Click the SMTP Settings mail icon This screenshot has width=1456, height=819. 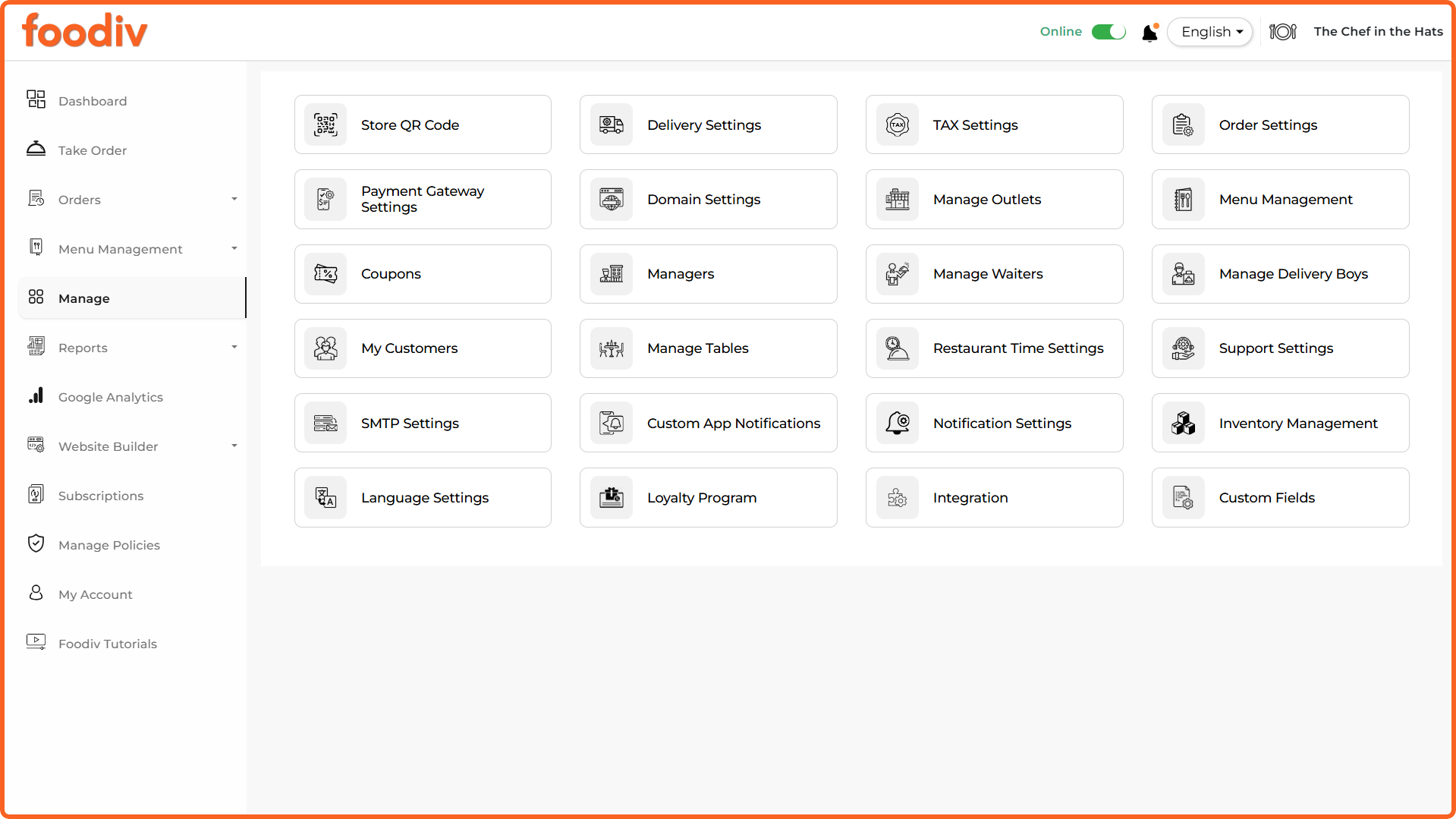[x=325, y=423]
